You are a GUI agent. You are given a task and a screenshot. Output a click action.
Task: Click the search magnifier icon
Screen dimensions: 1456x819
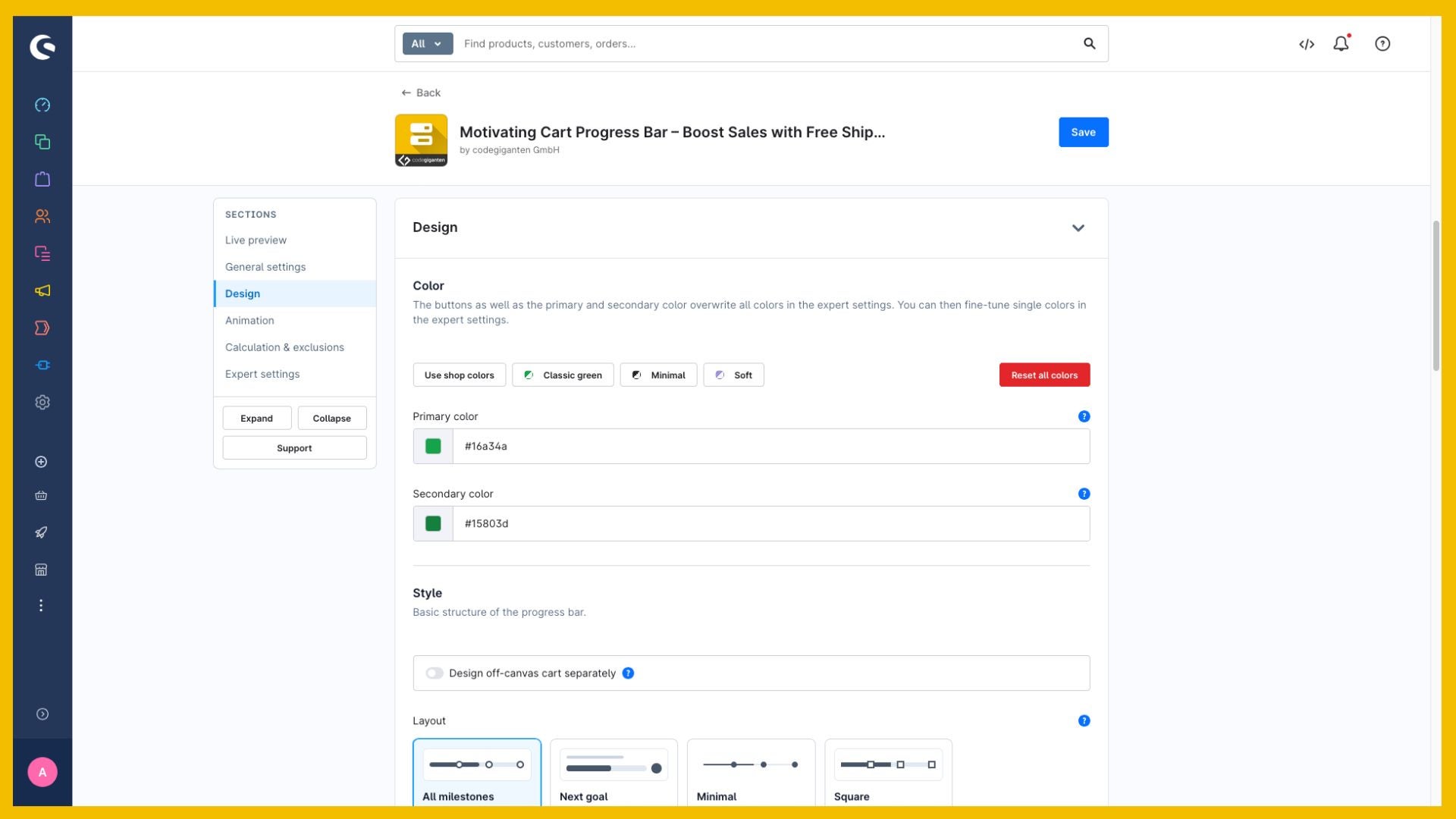click(1089, 43)
